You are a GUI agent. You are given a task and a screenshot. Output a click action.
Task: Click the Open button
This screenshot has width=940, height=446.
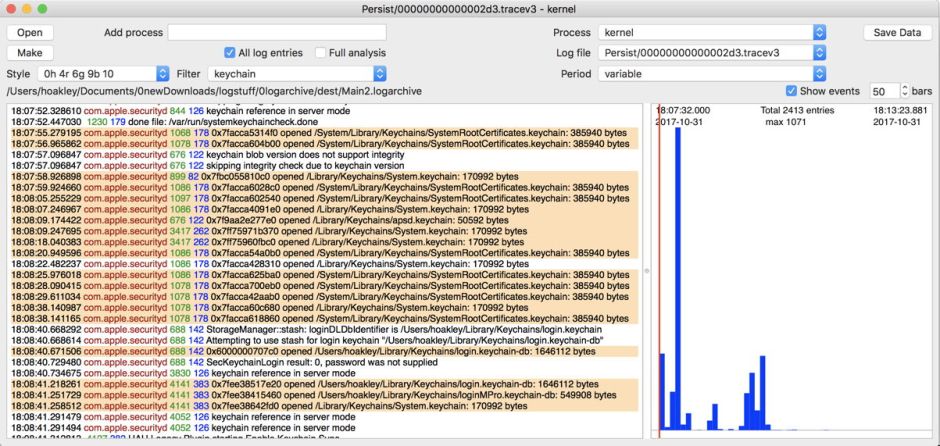(30, 33)
